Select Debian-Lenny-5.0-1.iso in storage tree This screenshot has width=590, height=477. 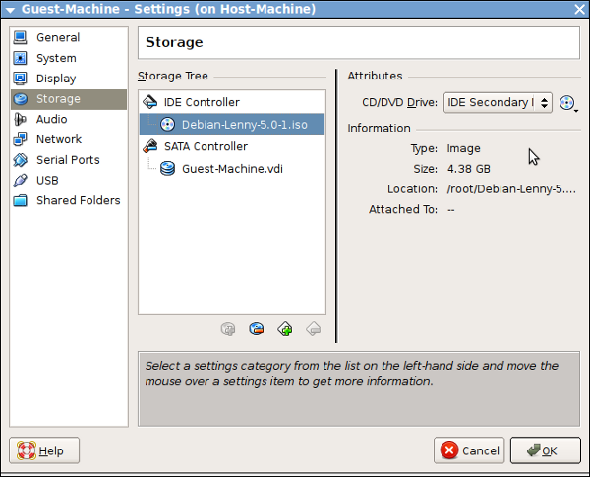[232, 125]
